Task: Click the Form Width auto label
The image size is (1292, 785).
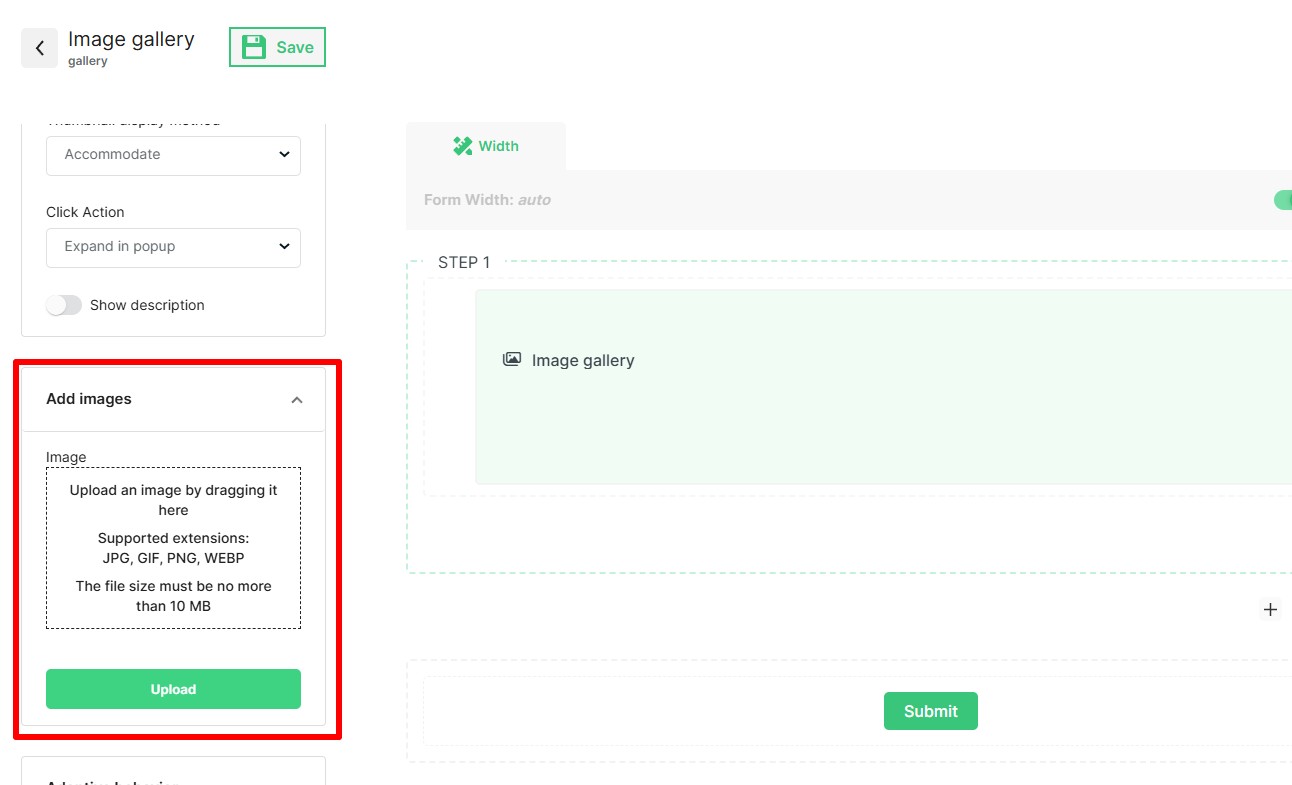Action: point(487,200)
